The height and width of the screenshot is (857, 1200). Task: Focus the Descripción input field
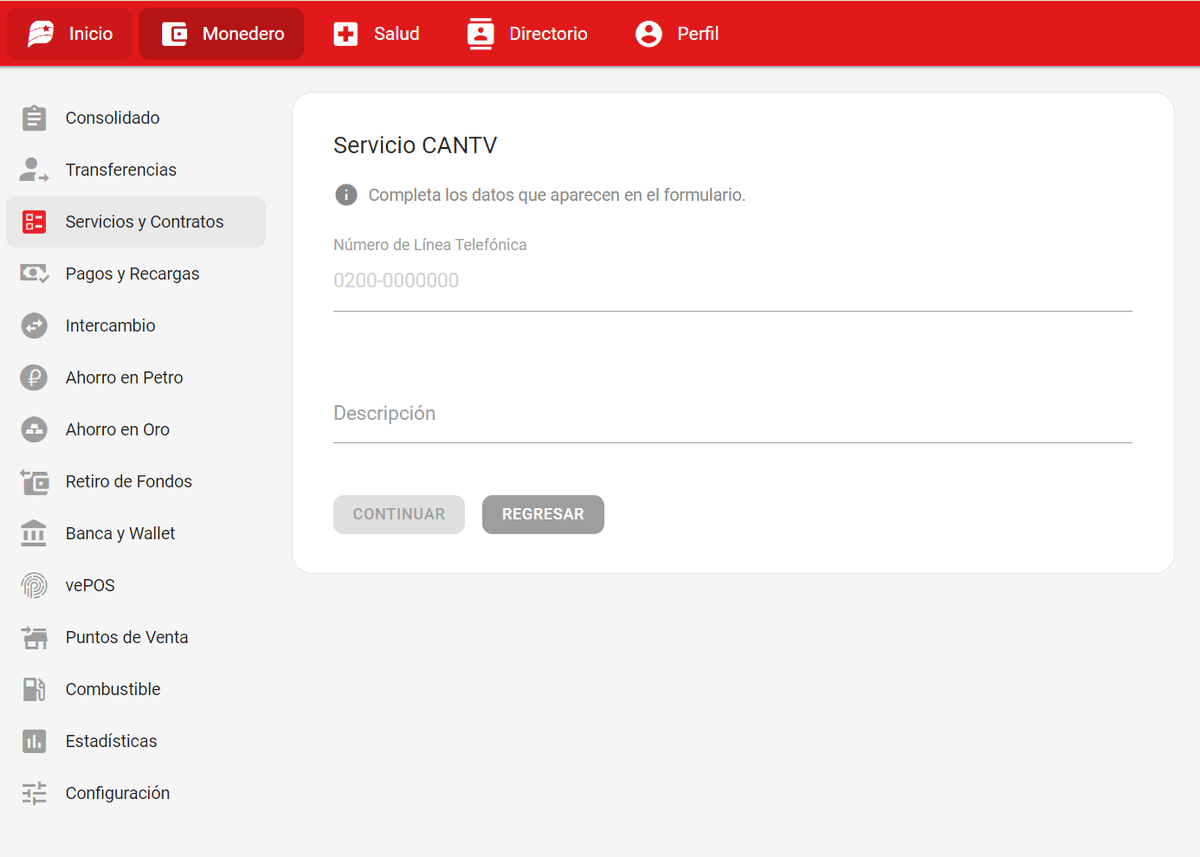[x=732, y=414]
